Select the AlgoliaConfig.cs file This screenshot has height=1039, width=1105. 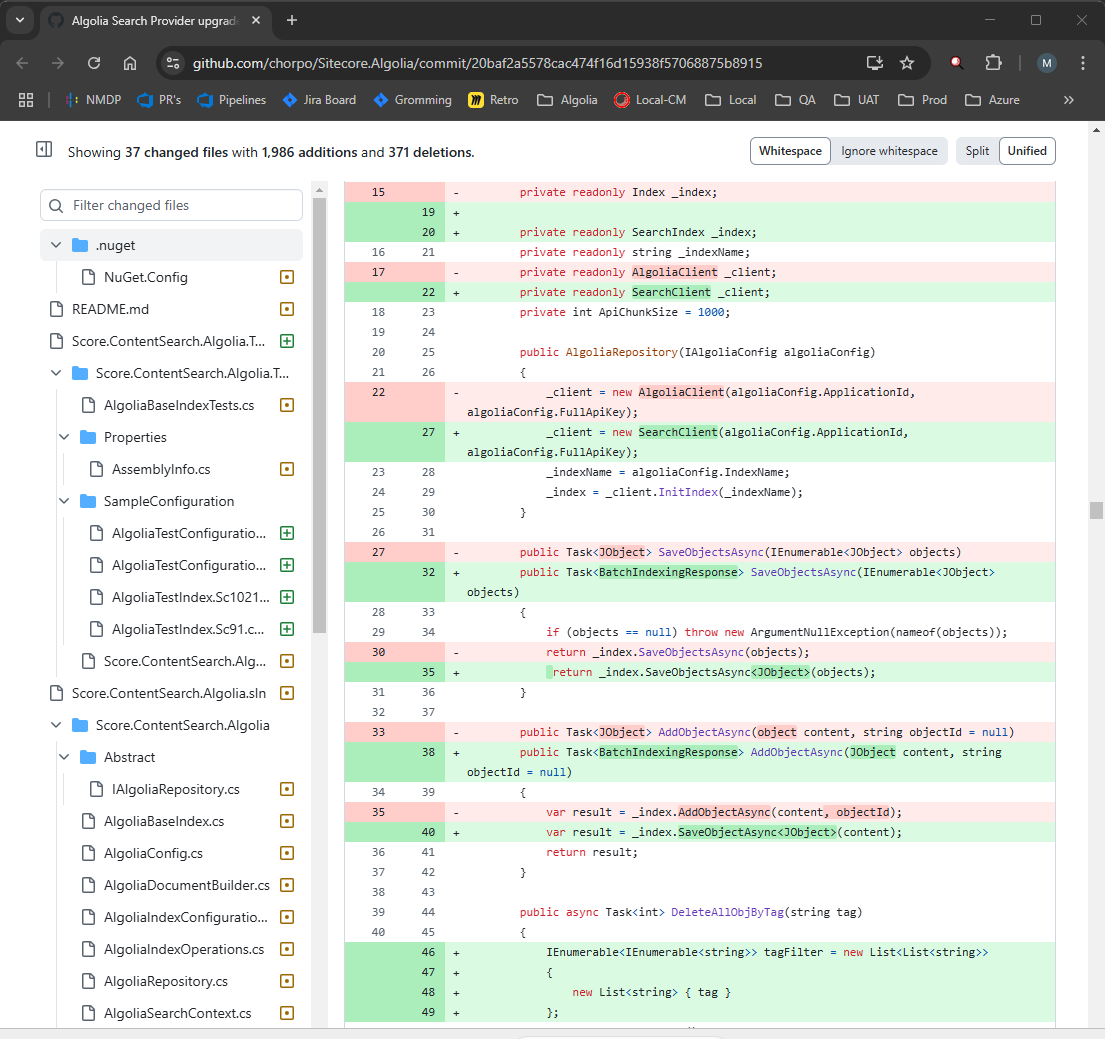pyautogui.click(x=153, y=853)
